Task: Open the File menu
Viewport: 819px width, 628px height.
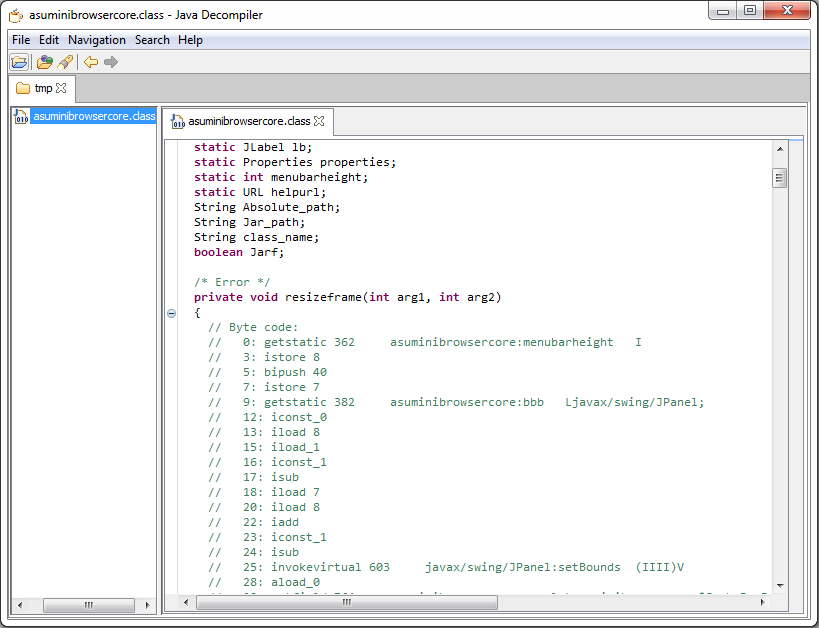Action: click(x=21, y=40)
